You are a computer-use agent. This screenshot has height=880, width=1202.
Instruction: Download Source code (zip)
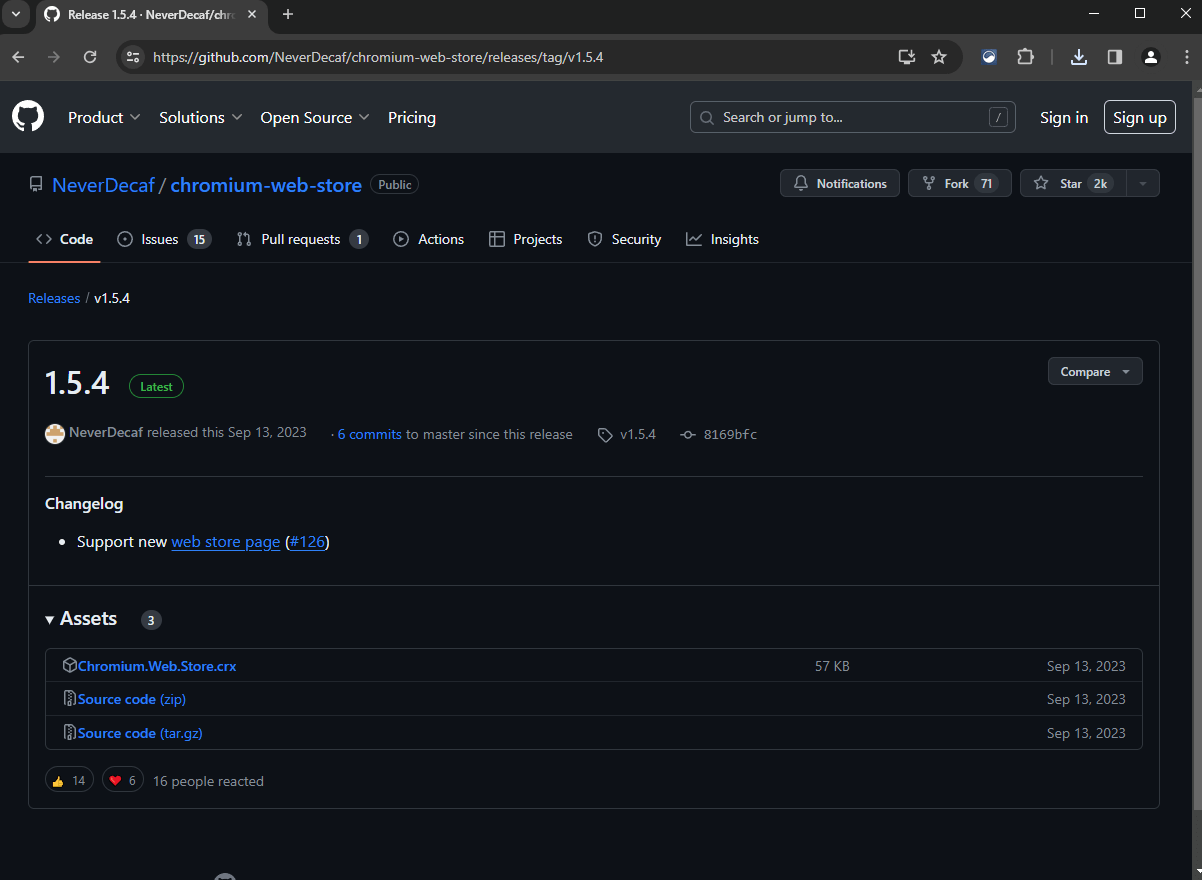(x=132, y=700)
